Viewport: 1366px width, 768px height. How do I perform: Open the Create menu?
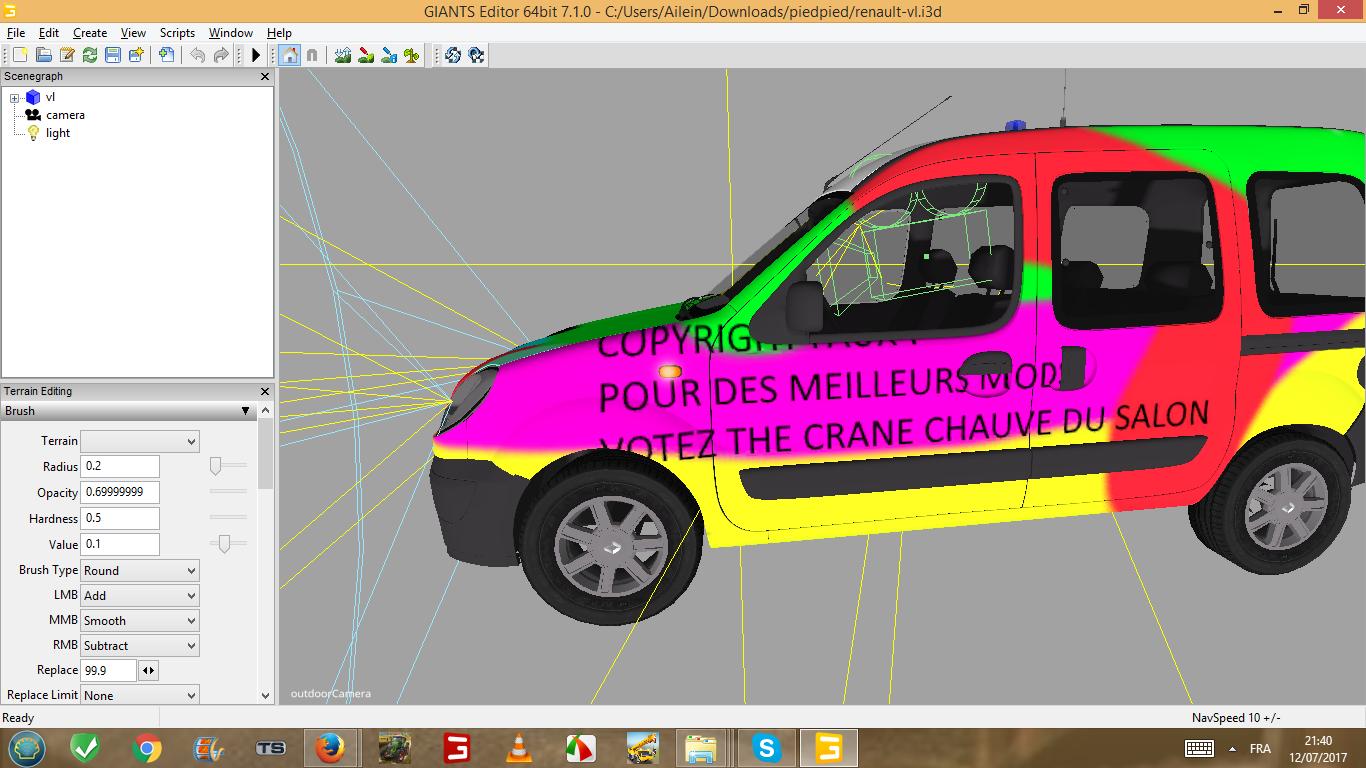pos(90,33)
